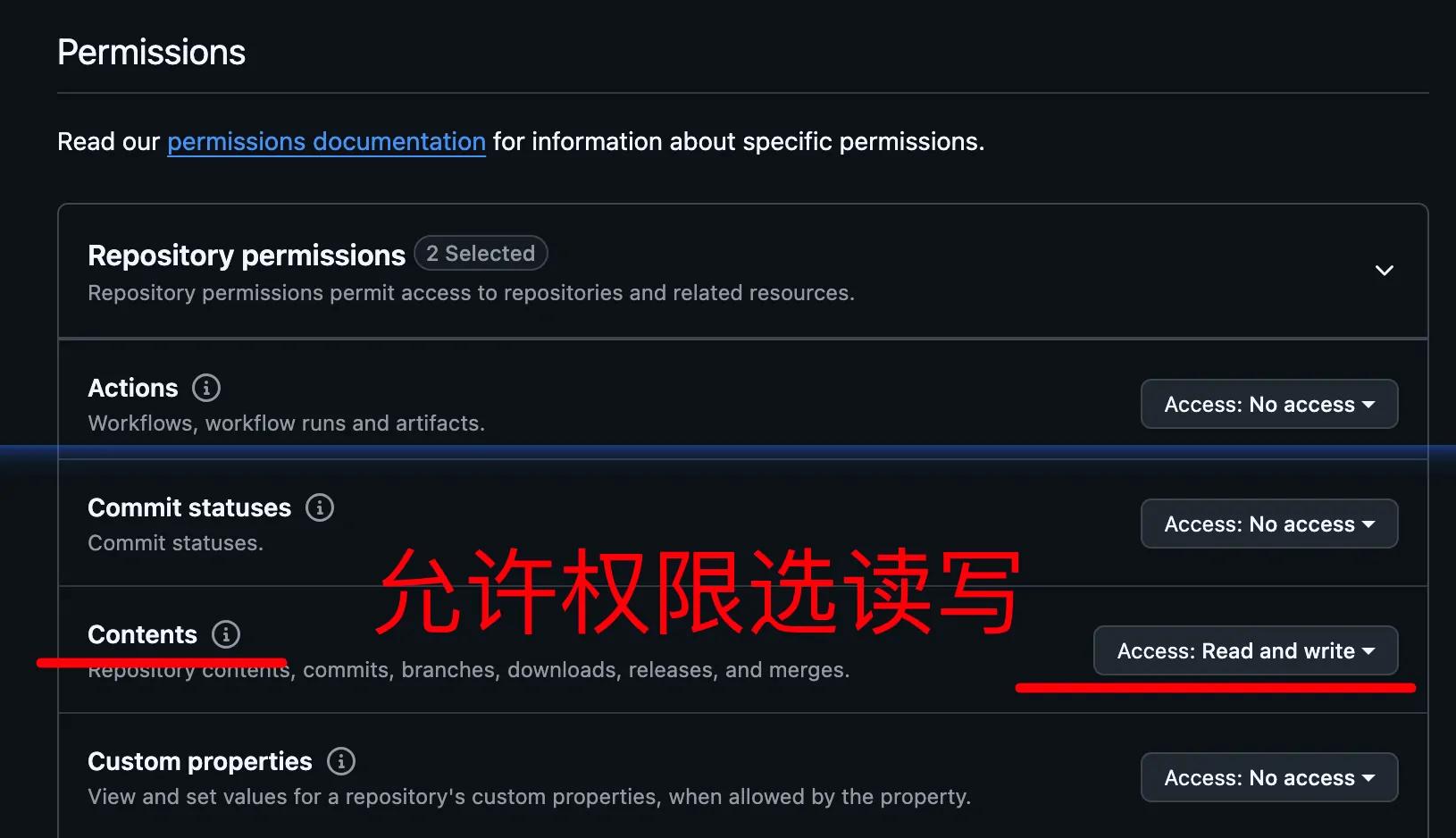The width and height of the screenshot is (1456, 838).
Task: Open the Commit statuses access dropdown
Action: [1269, 524]
